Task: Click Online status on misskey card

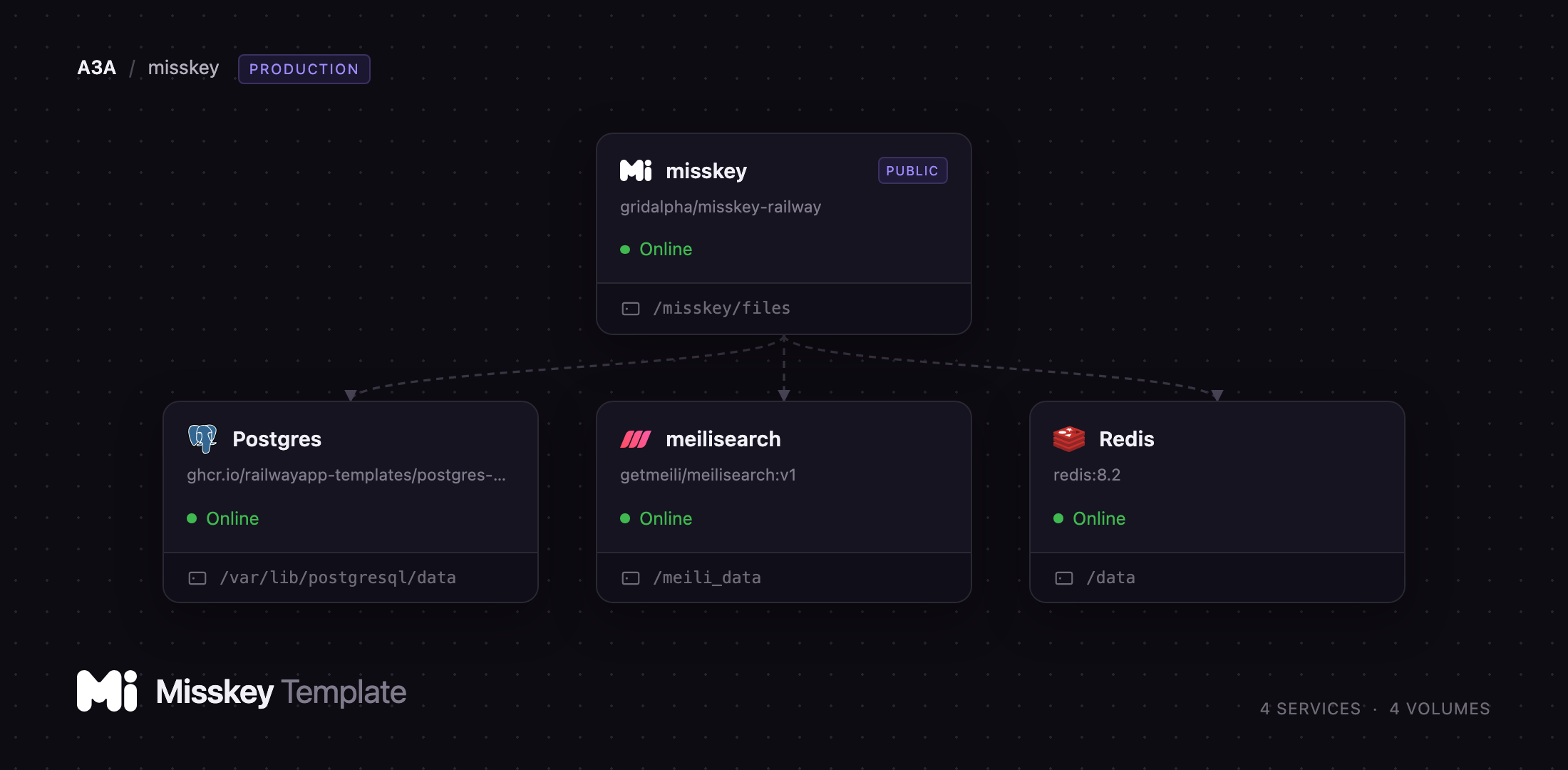Action: tap(666, 250)
